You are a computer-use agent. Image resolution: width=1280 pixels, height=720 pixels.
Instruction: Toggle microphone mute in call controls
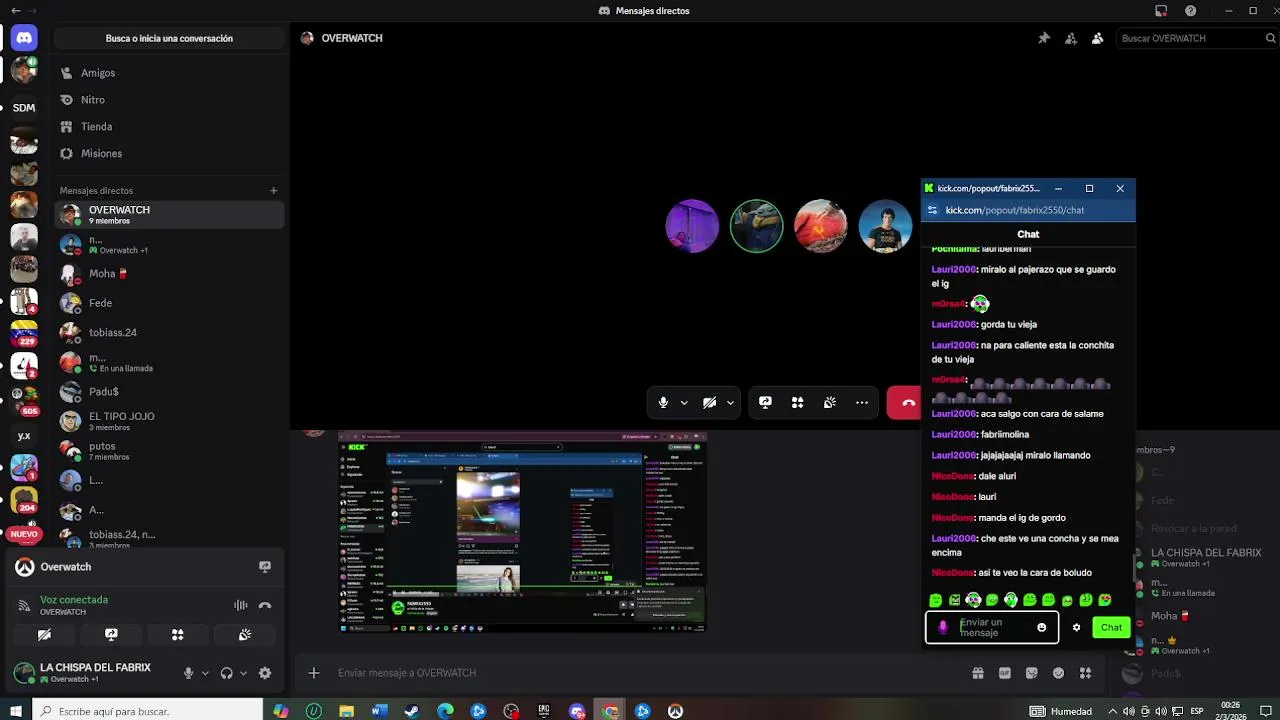663,402
